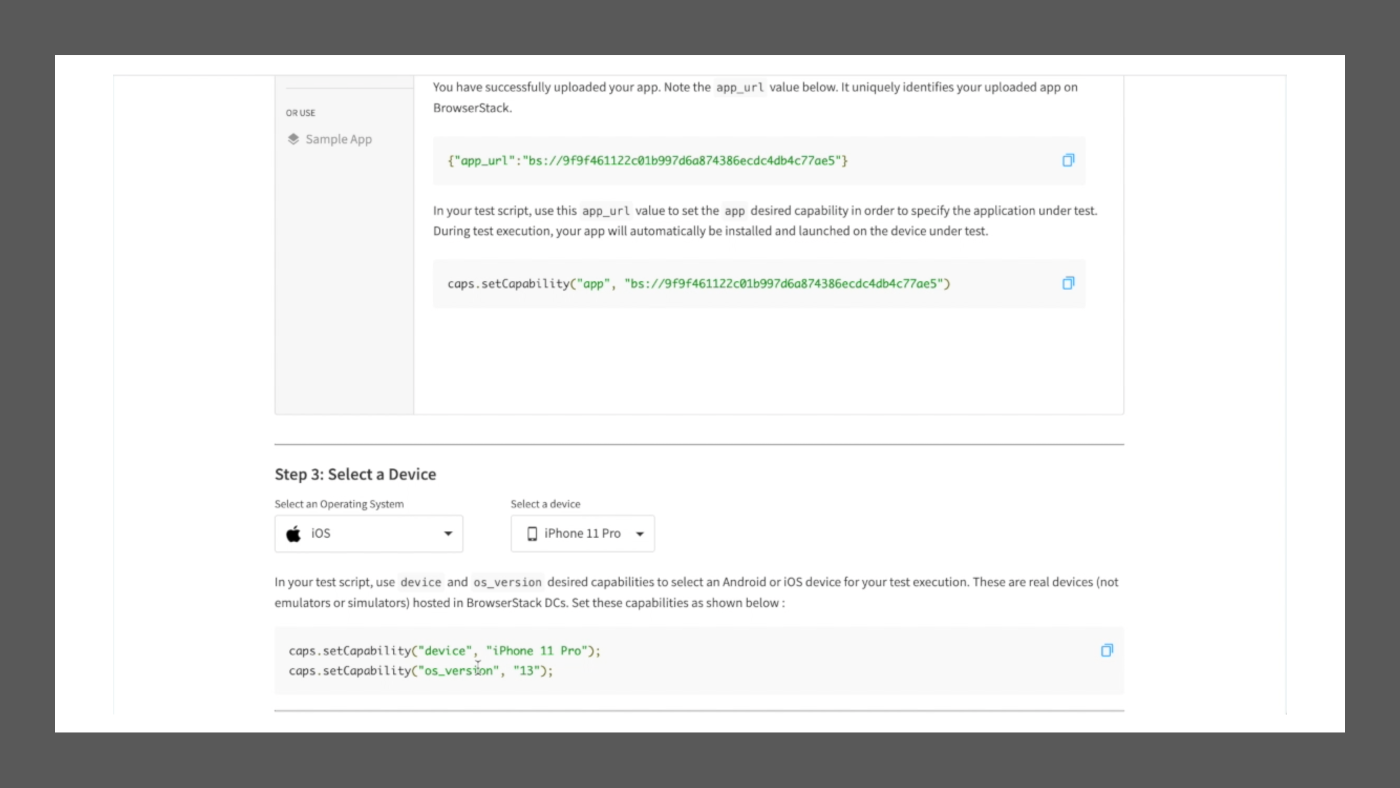This screenshot has height=788, width=1400.
Task: Click the Step 3: Select a Device heading
Action: pyautogui.click(x=355, y=474)
